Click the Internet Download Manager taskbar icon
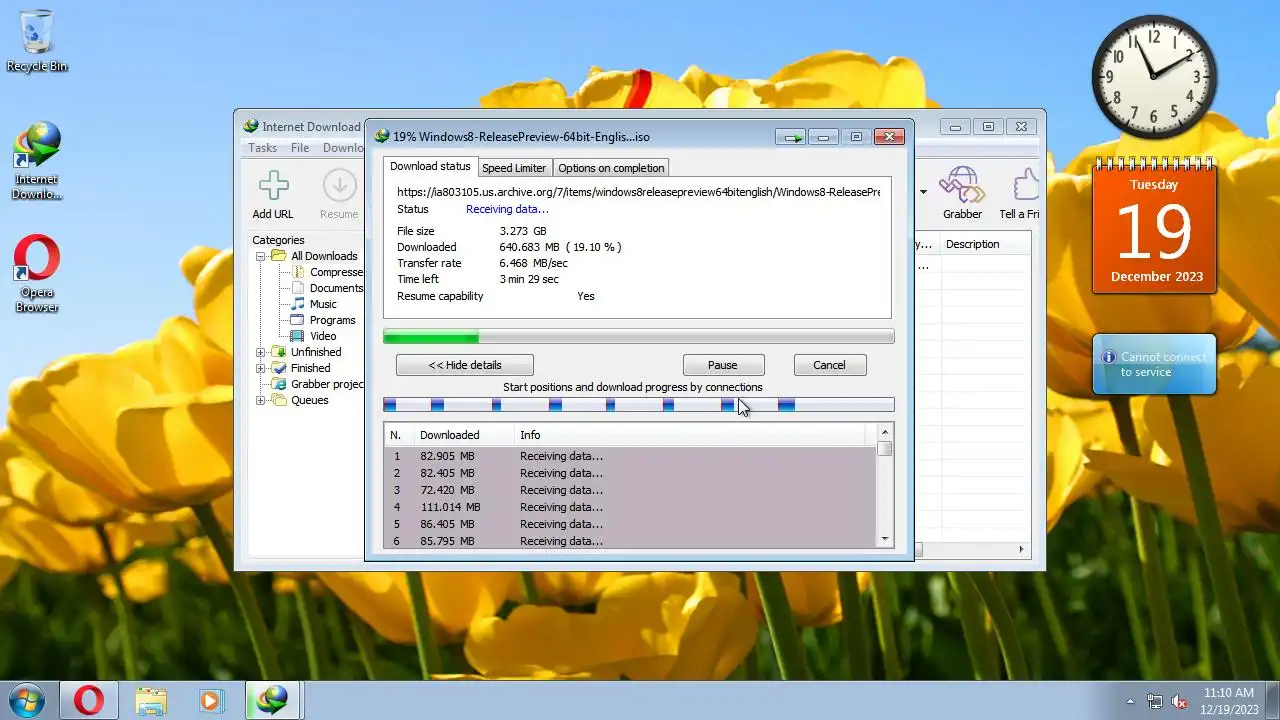Viewport: 1280px width, 720px height. pyautogui.click(x=271, y=700)
